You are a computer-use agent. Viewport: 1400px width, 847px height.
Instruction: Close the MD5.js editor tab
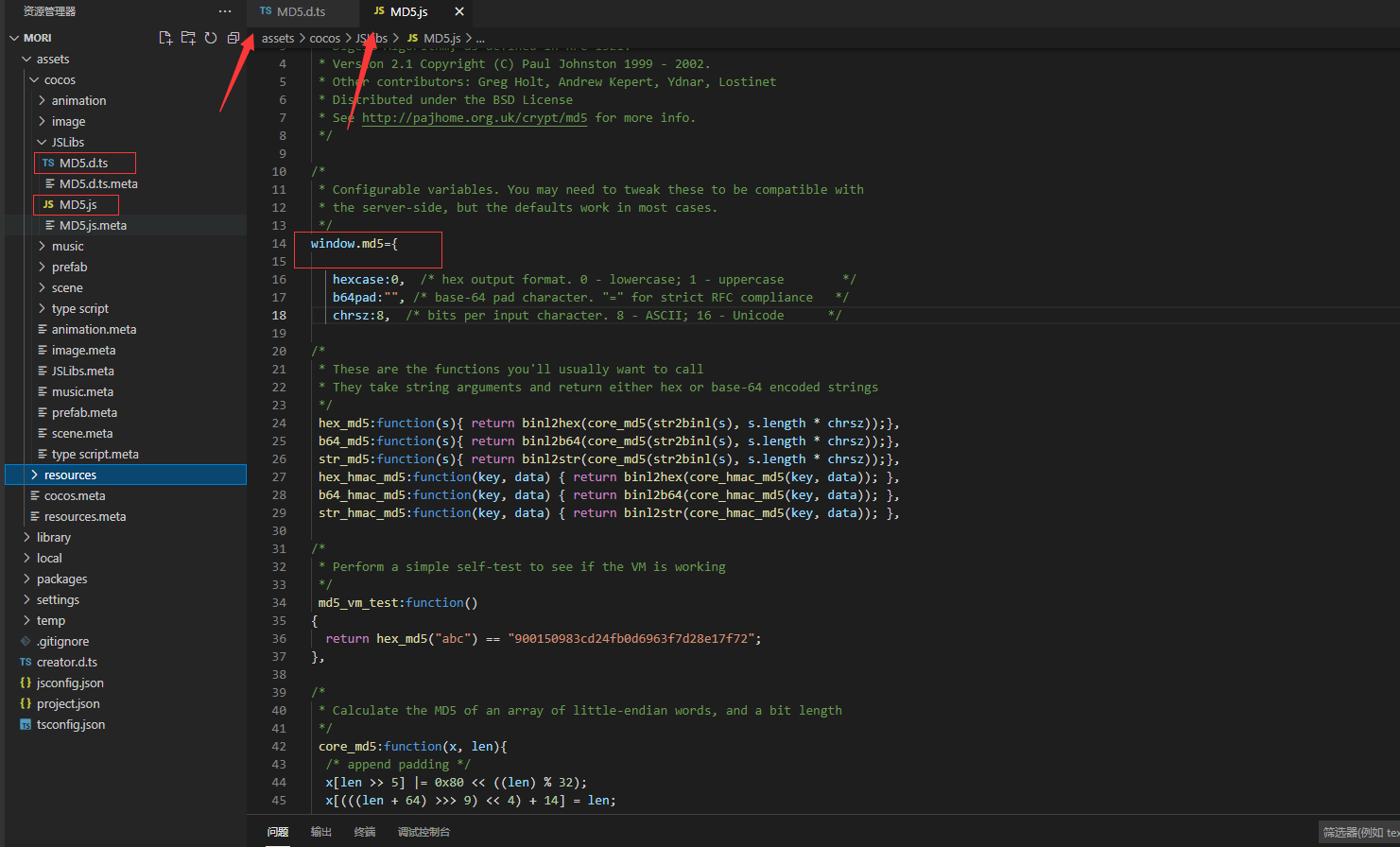click(x=459, y=11)
